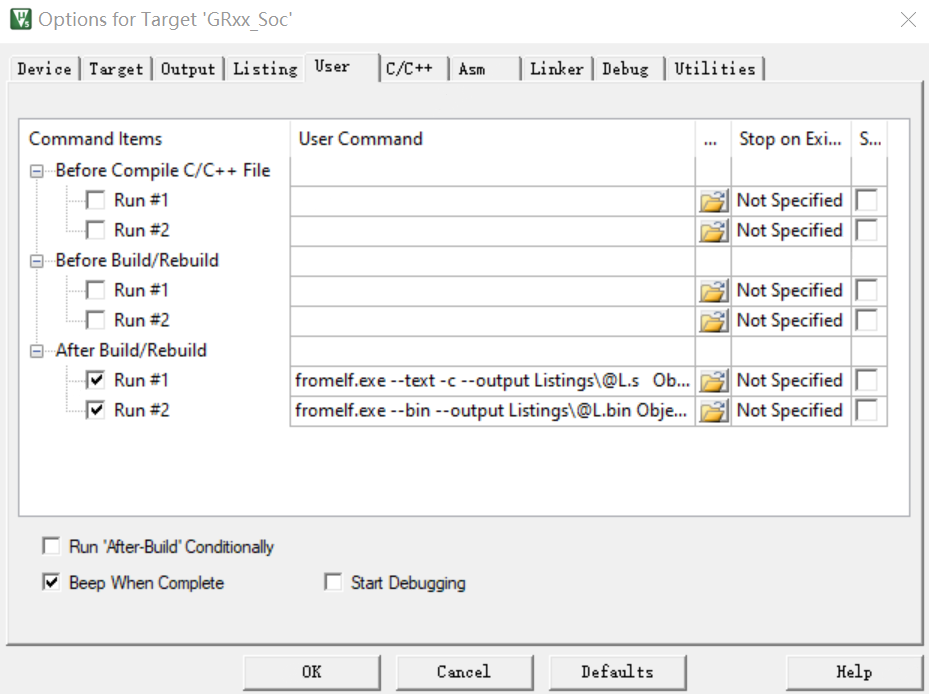Collapse the Before Build/Rebuild group
This screenshot has width=929, height=694.
point(37,261)
